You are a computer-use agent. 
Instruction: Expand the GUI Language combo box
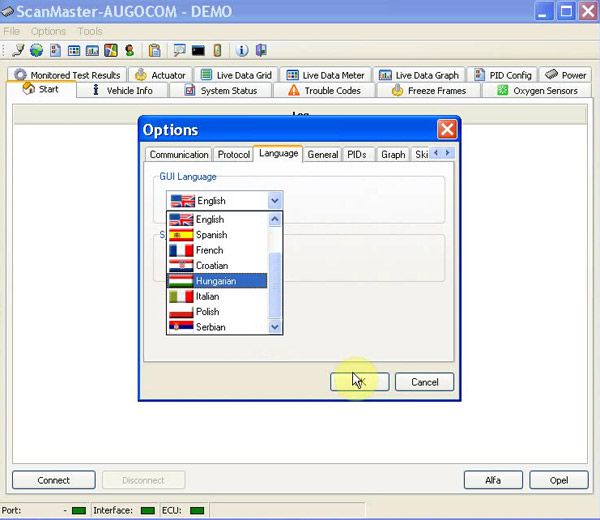tap(275, 201)
